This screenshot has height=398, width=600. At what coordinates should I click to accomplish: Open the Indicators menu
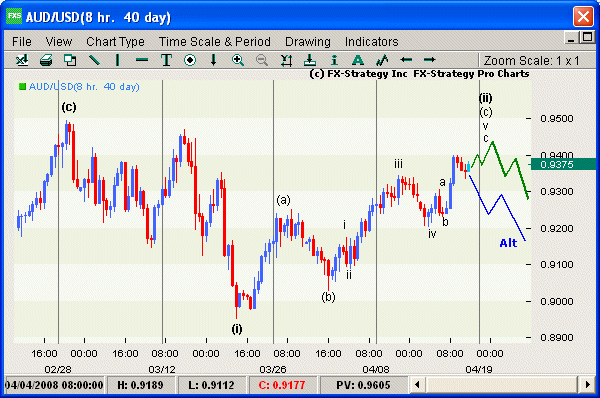click(x=372, y=41)
